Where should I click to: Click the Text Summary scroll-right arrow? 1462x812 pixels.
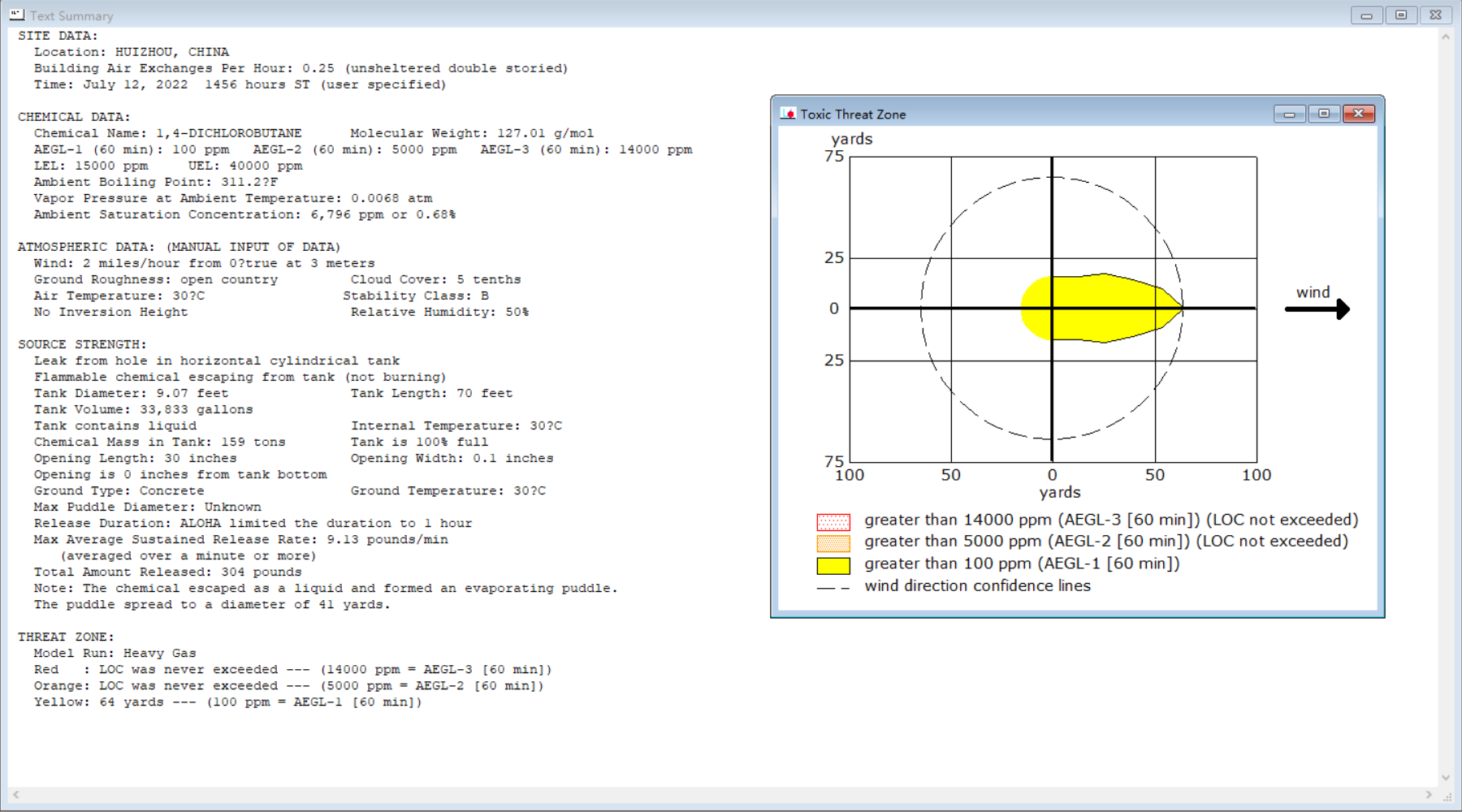tap(1429, 794)
